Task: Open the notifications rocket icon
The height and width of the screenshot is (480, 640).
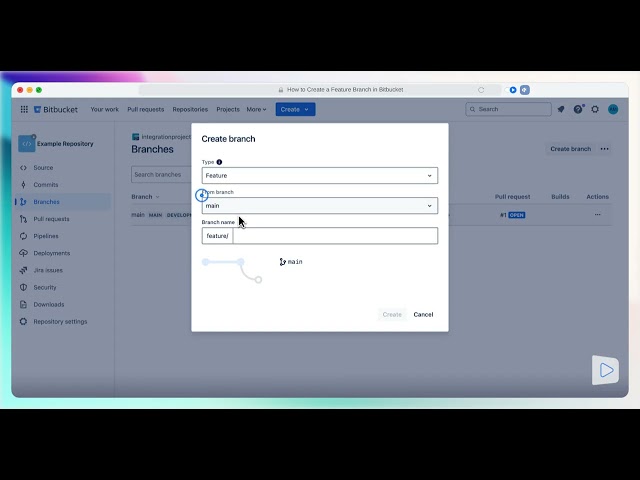Action: click(x=561, y=109)
